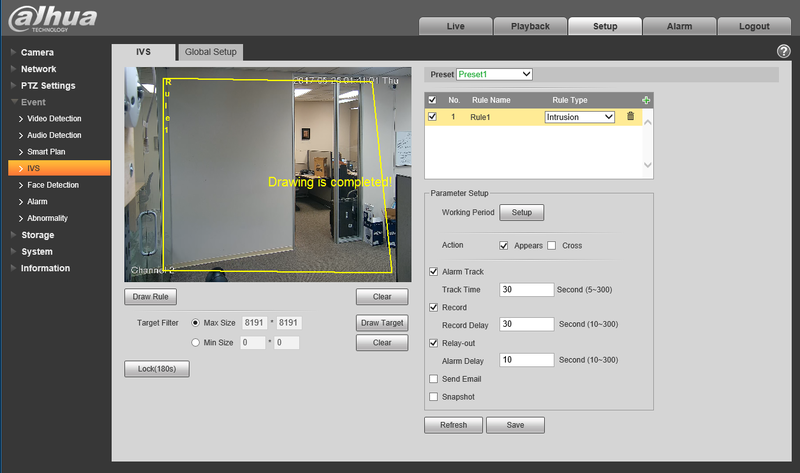Click the Track Time input field

(526, 289)
